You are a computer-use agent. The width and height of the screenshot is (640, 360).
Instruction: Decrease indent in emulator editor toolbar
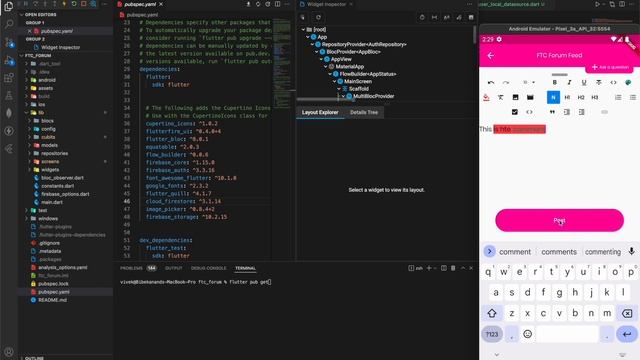(x=582, y=112)
